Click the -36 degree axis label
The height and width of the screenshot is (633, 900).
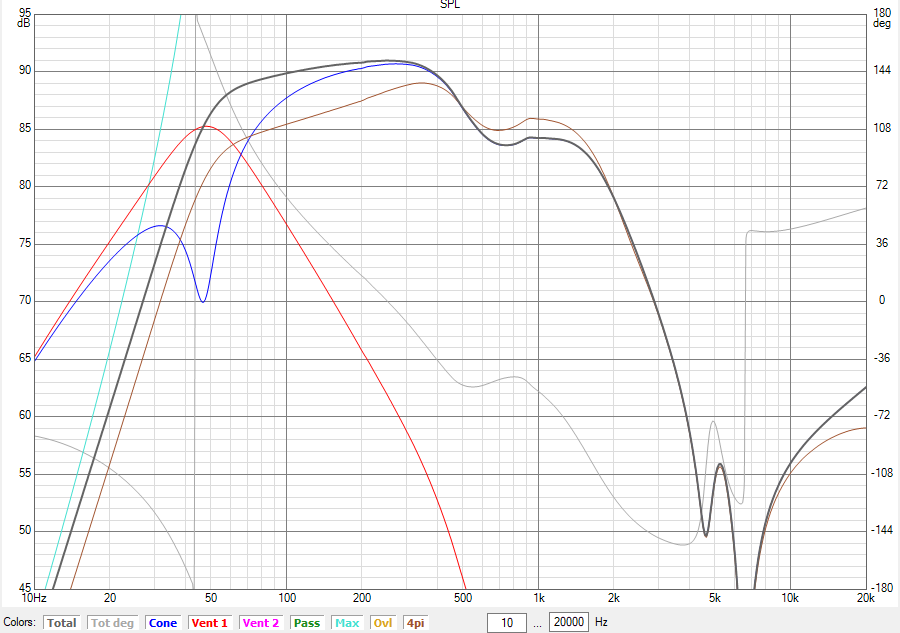(882, 358)
